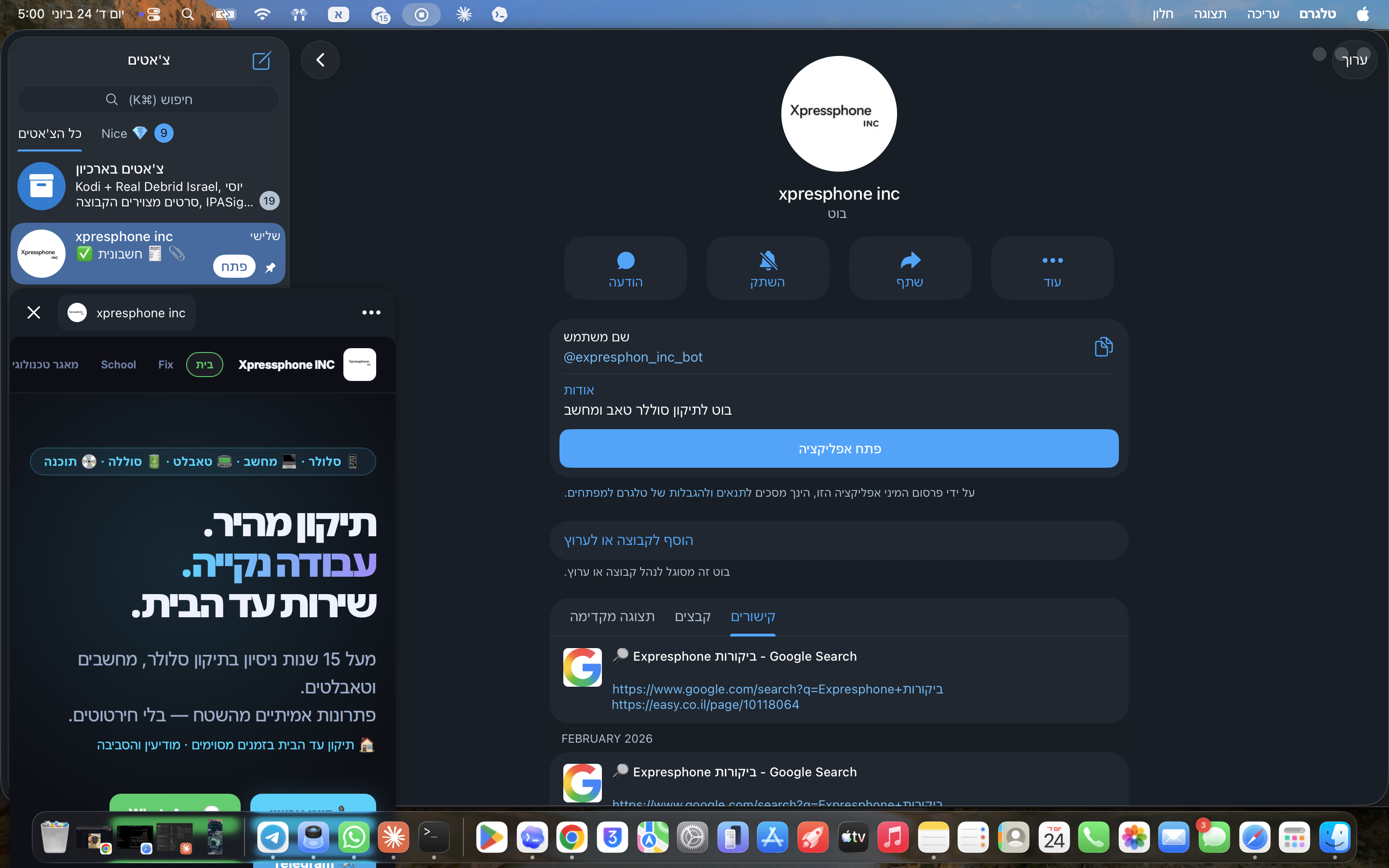
Task: Click the search field in chats sidebar
Action: coord(148,100)
